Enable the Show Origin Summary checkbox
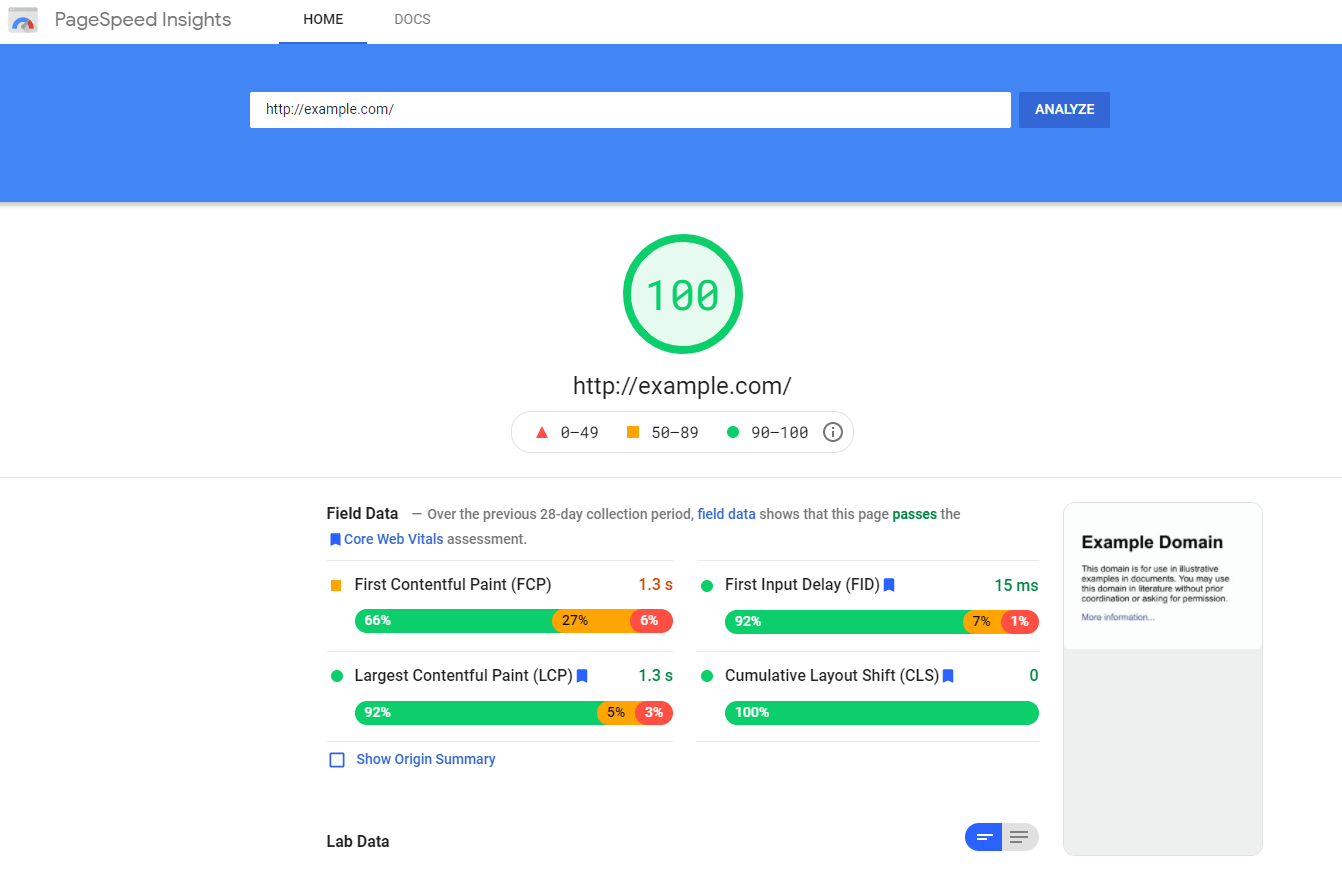This screenshot has width=1342, height=877. tap(337, 759)
